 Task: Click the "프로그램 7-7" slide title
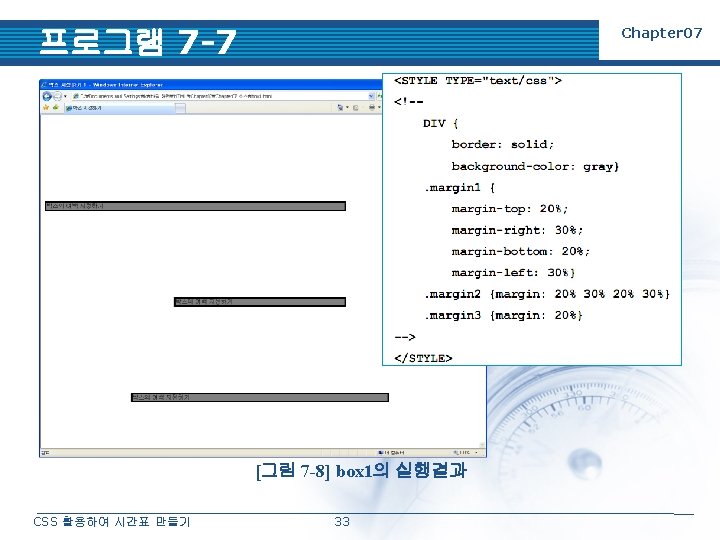coord(137,41)
